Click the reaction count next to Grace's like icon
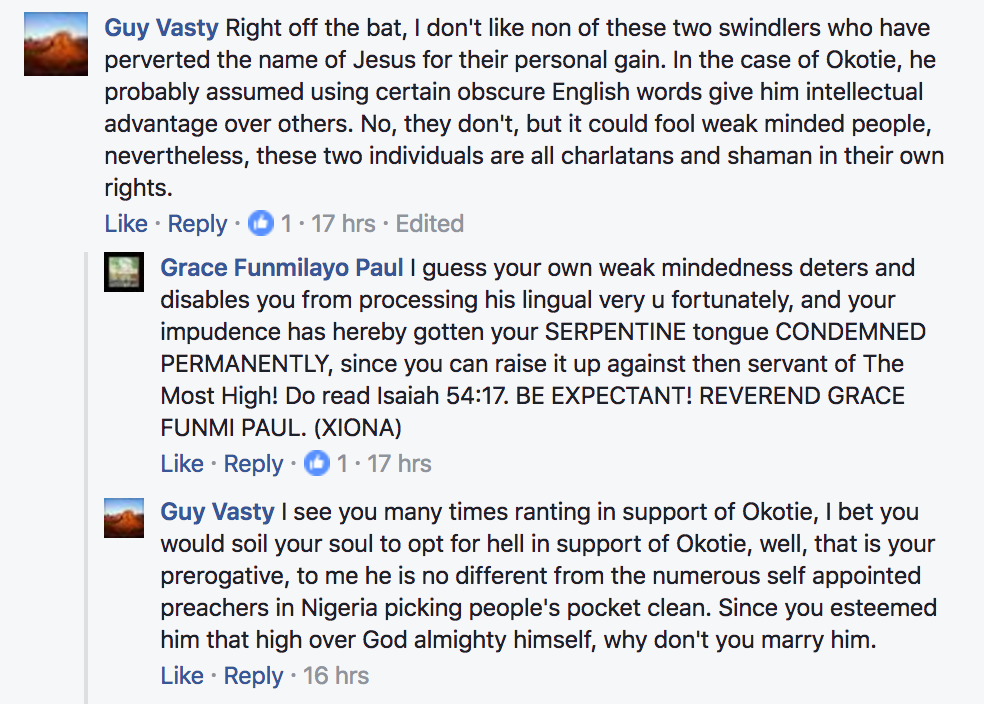The height and width of the screenshot is (704, 984). (x=339, y=464)
